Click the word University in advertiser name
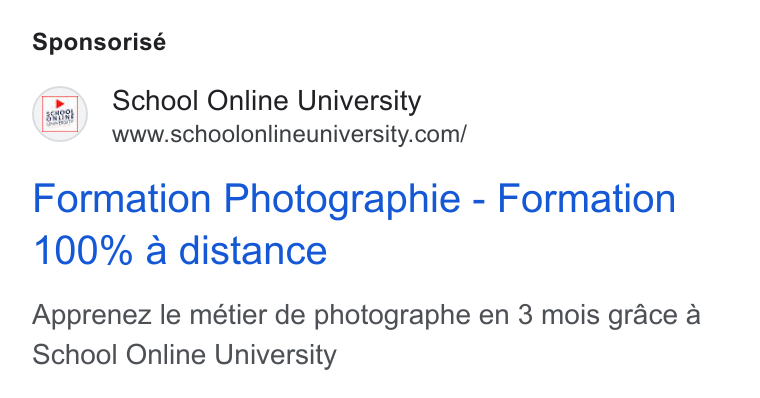This screenshot has height=398, width=760. point(359,101)
